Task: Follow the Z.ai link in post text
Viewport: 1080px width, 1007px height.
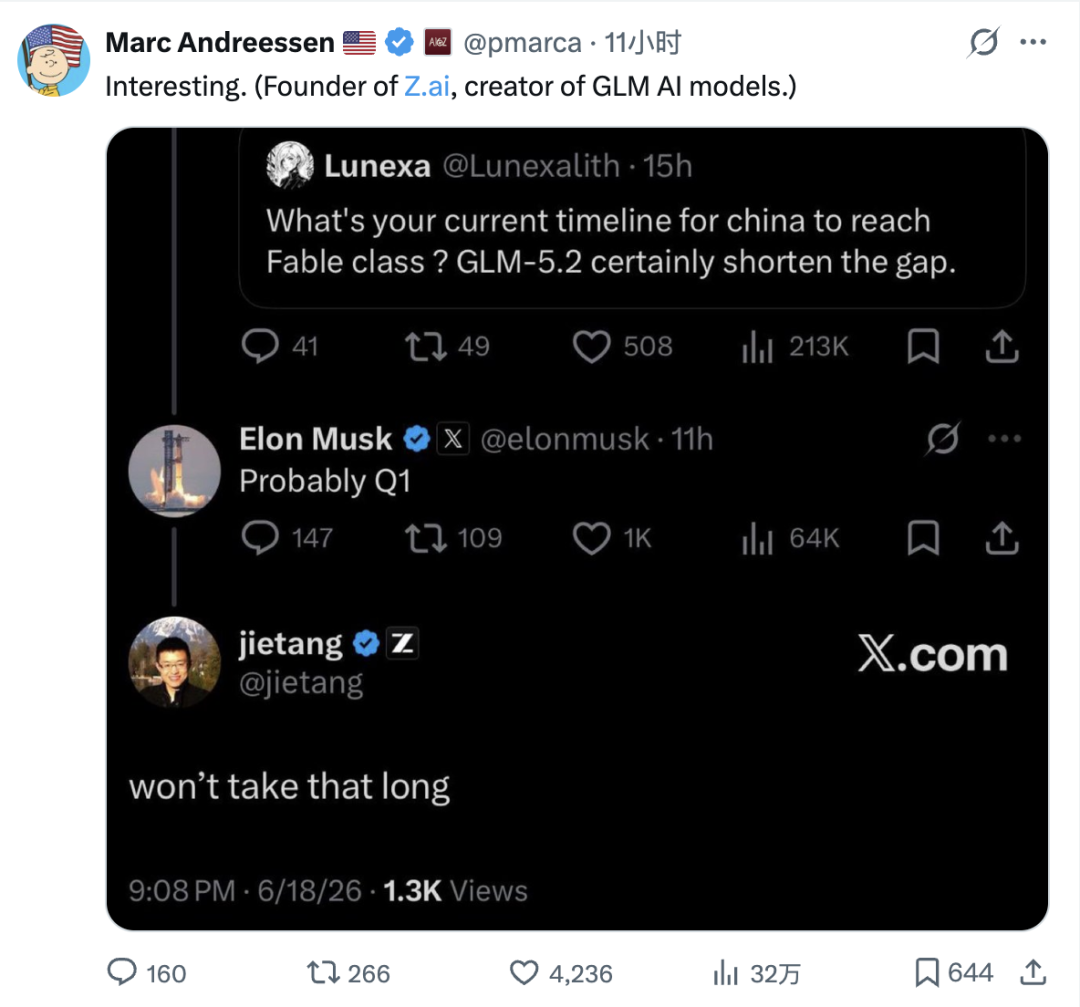Action: coord(426,87)
